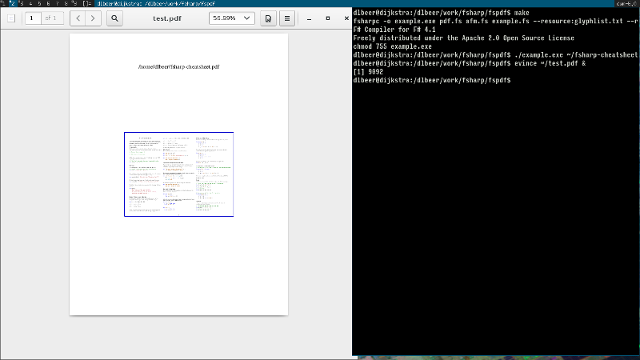
Task: Click the test.pdf title in header bar
Action: [x=167, y=18]
